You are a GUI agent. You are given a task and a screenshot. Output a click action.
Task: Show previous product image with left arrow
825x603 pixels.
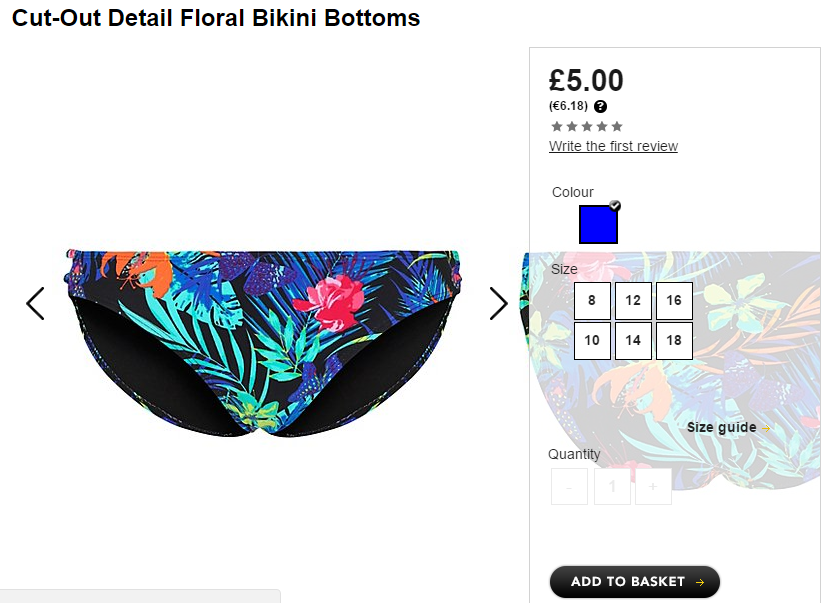click(x=35, y=304)
